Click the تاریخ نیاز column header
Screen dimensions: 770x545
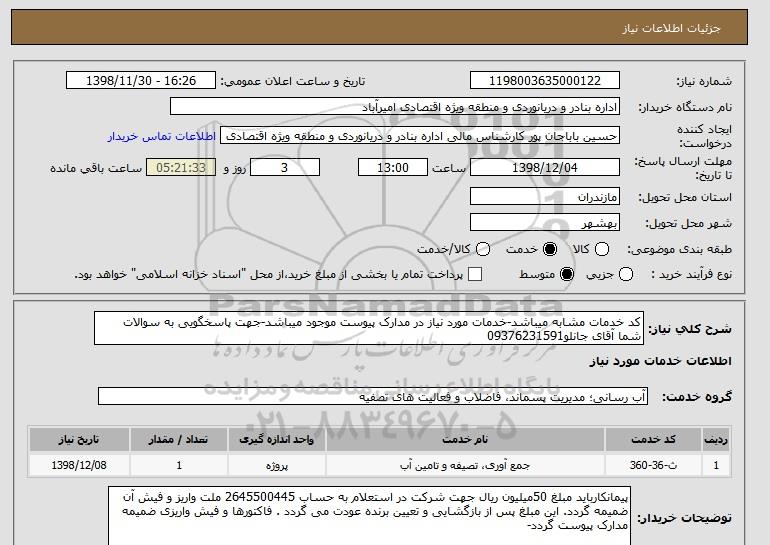79,439
